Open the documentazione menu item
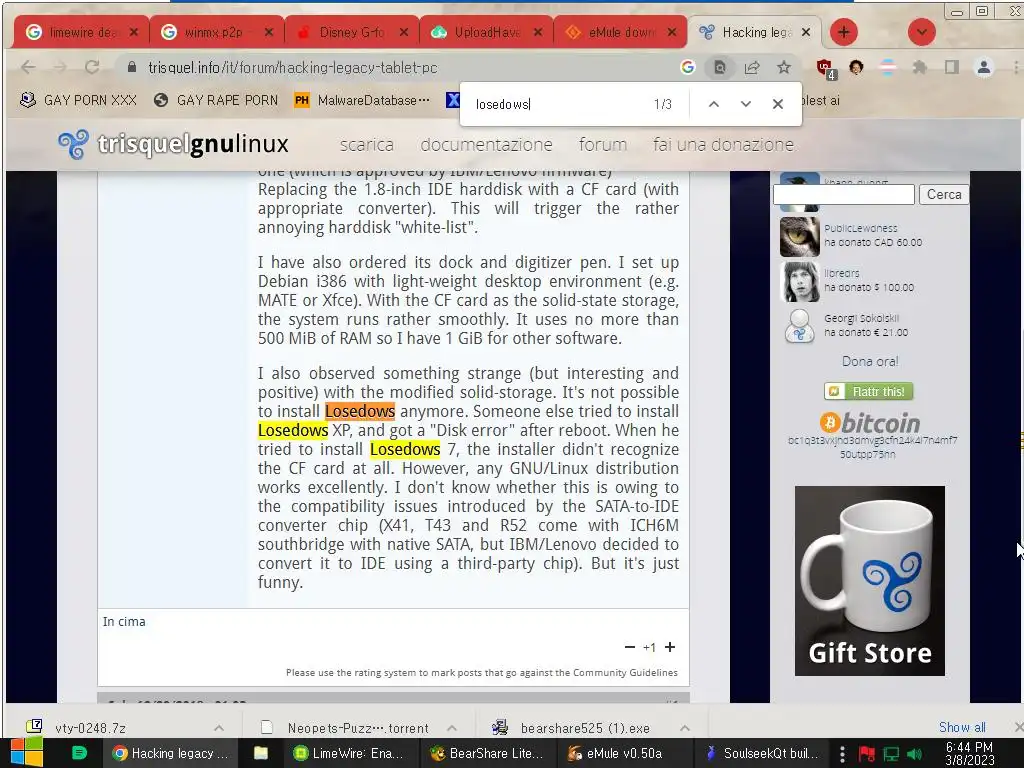1024x768 pixels. pos(487,145)
